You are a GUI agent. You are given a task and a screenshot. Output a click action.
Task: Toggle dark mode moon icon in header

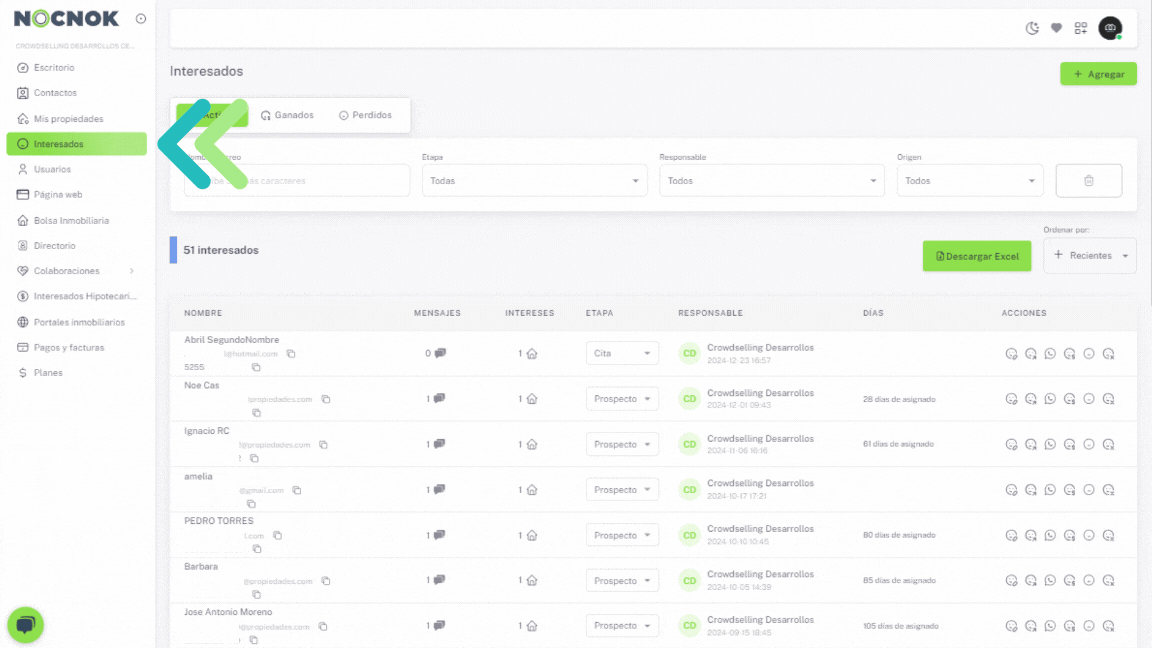click(x=1032, y=28)
